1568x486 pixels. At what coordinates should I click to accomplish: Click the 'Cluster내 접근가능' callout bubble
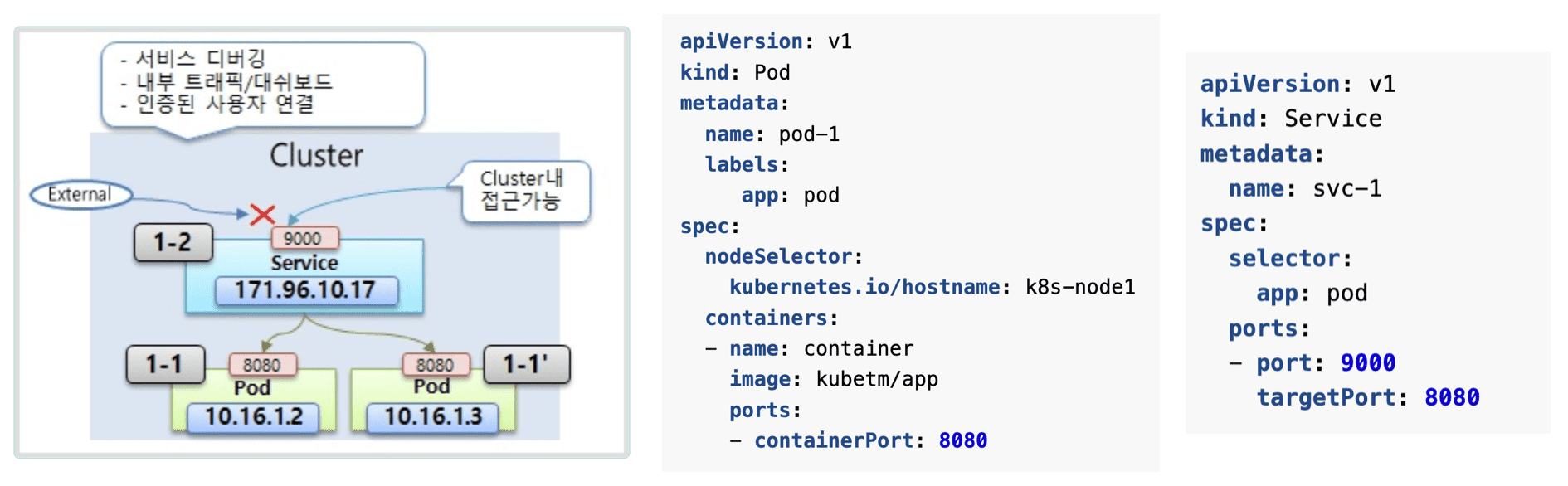[524, 190]
